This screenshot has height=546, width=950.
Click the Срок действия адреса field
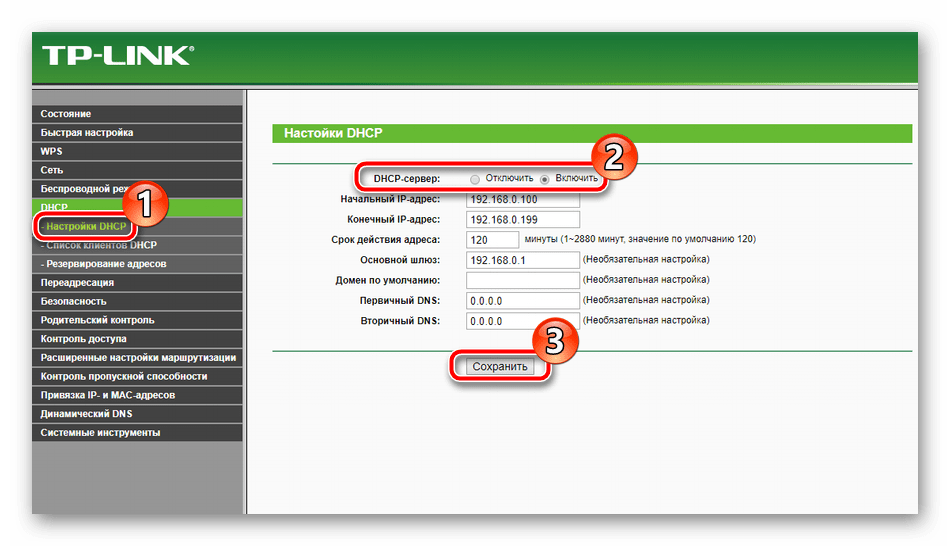[x=493, y=240]
